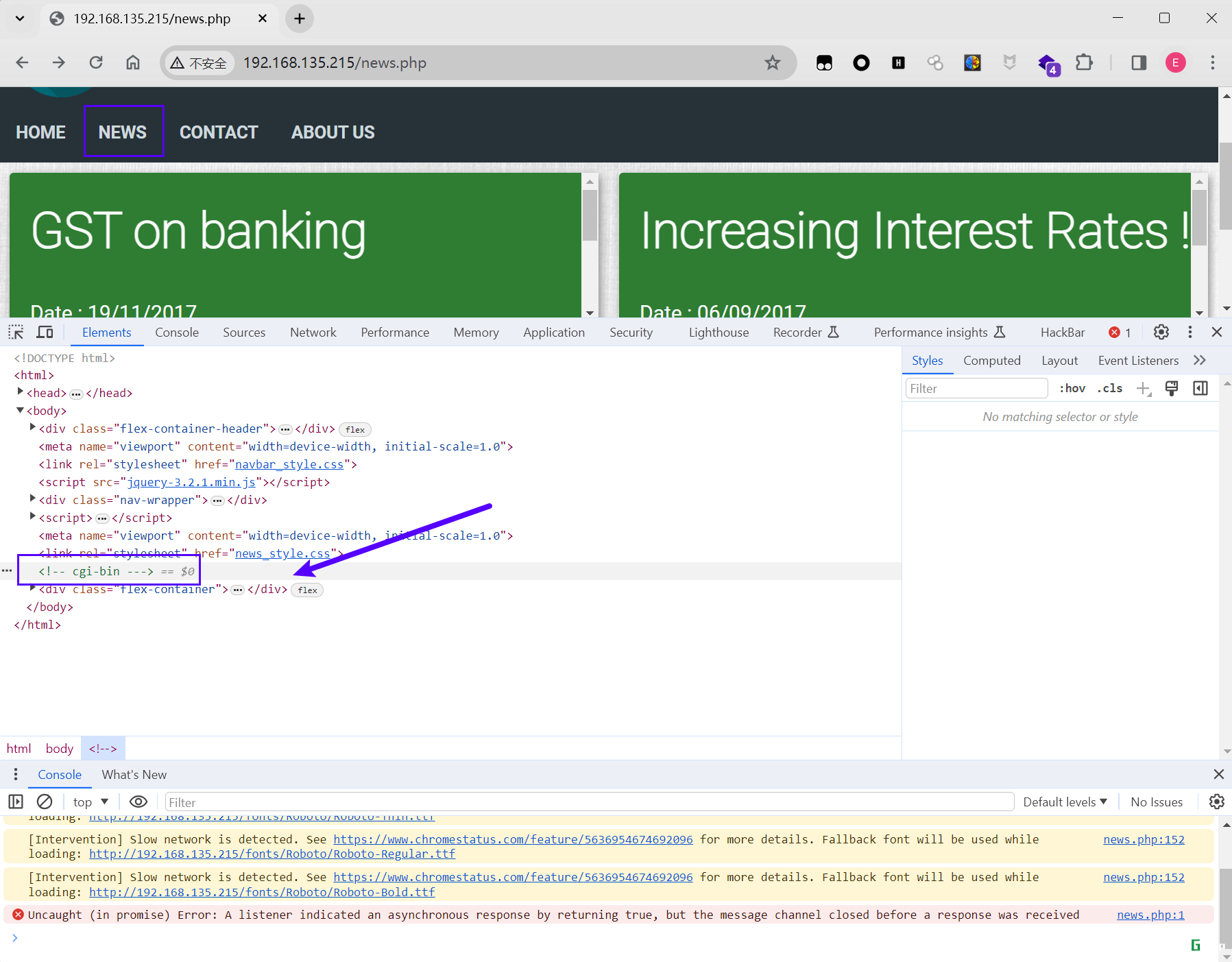Toggle the browser side panel icon
The height and width of the screenshot is (962, 1232).
[x=1139, y=62]
